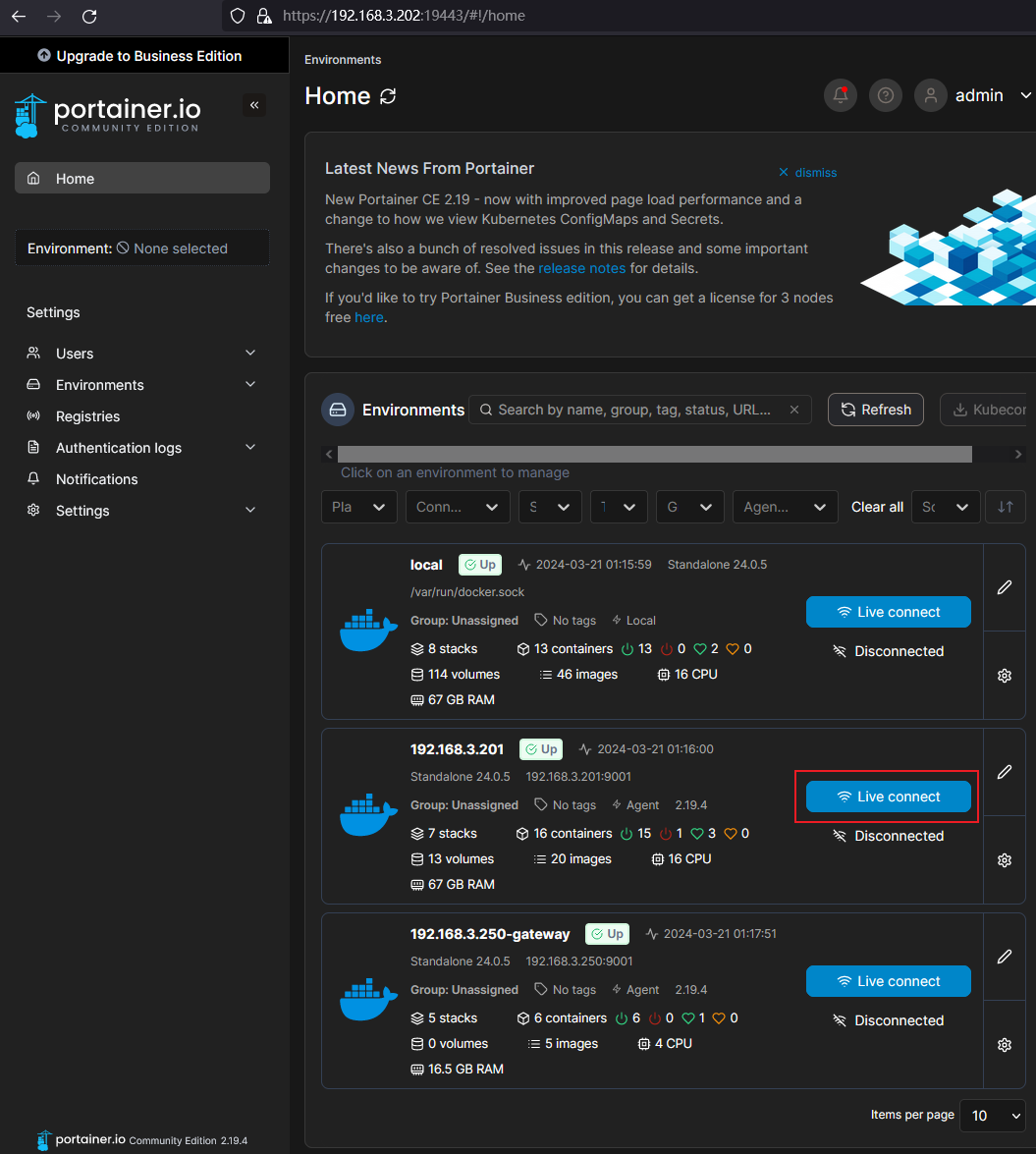The width and height of the screenshot is (1036, 1154).
Task: Open the admin account dropdown arrow
Action: [x=1026, y=95]
